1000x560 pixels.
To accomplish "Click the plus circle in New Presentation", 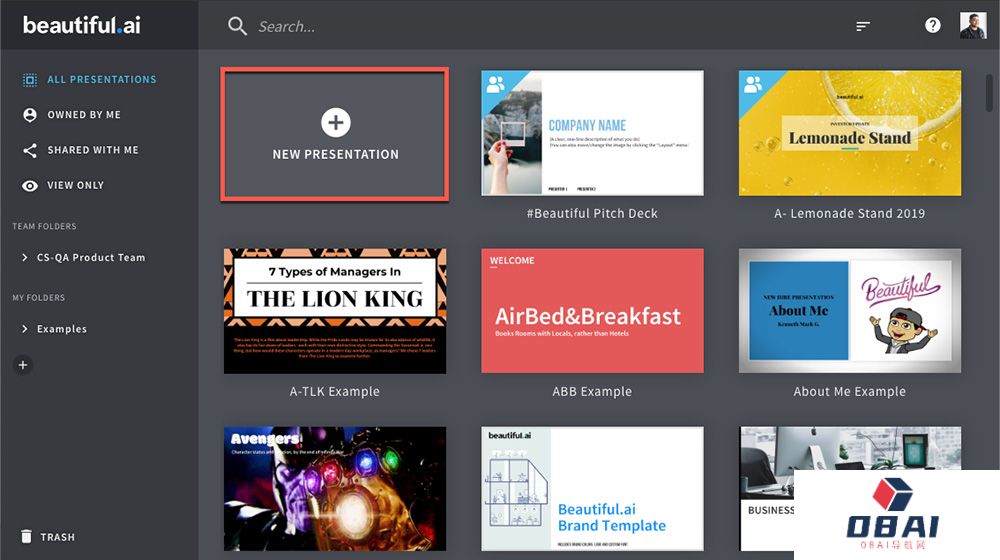I will pyautogui.click(x=335, y=122).
